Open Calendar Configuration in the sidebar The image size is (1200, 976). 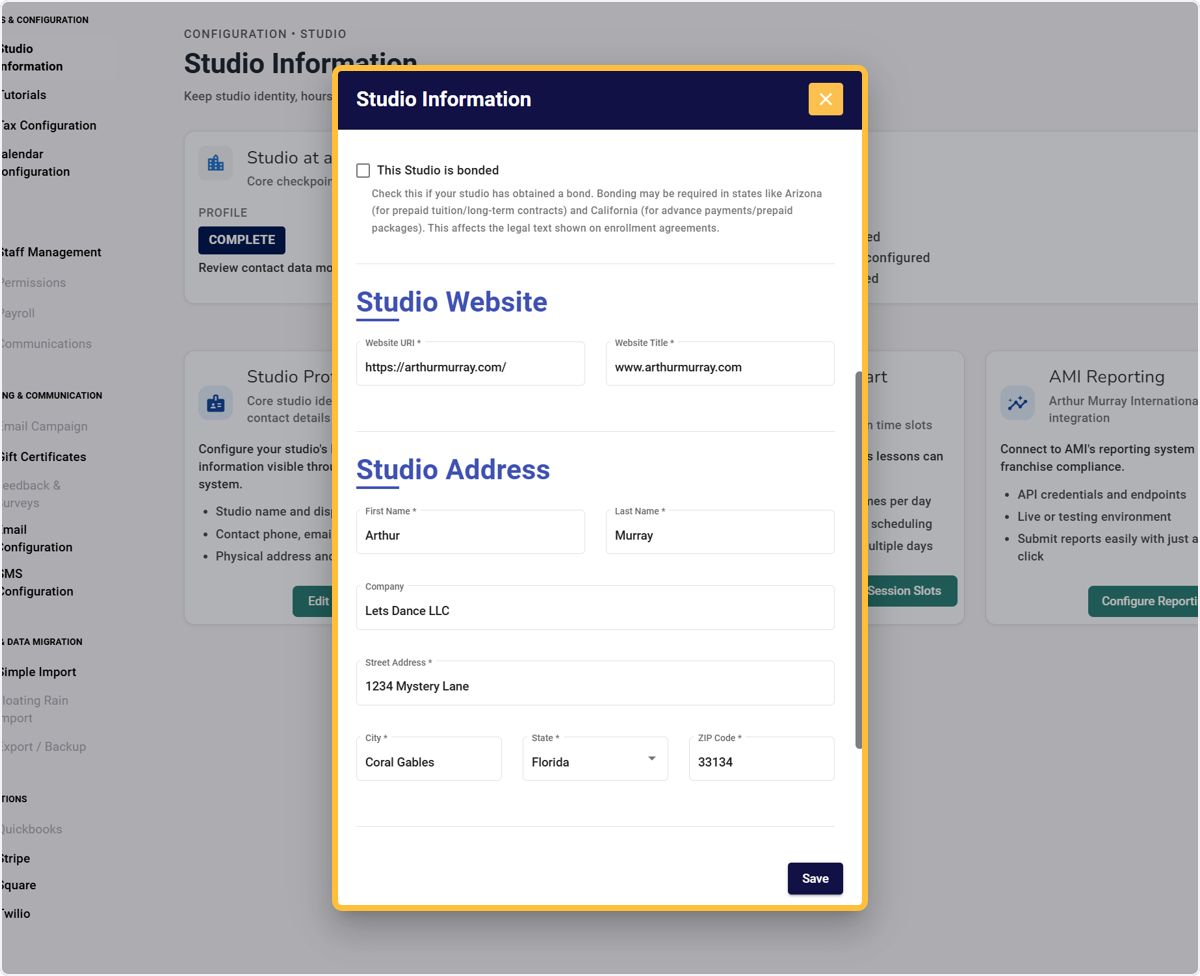coord(35,163)
